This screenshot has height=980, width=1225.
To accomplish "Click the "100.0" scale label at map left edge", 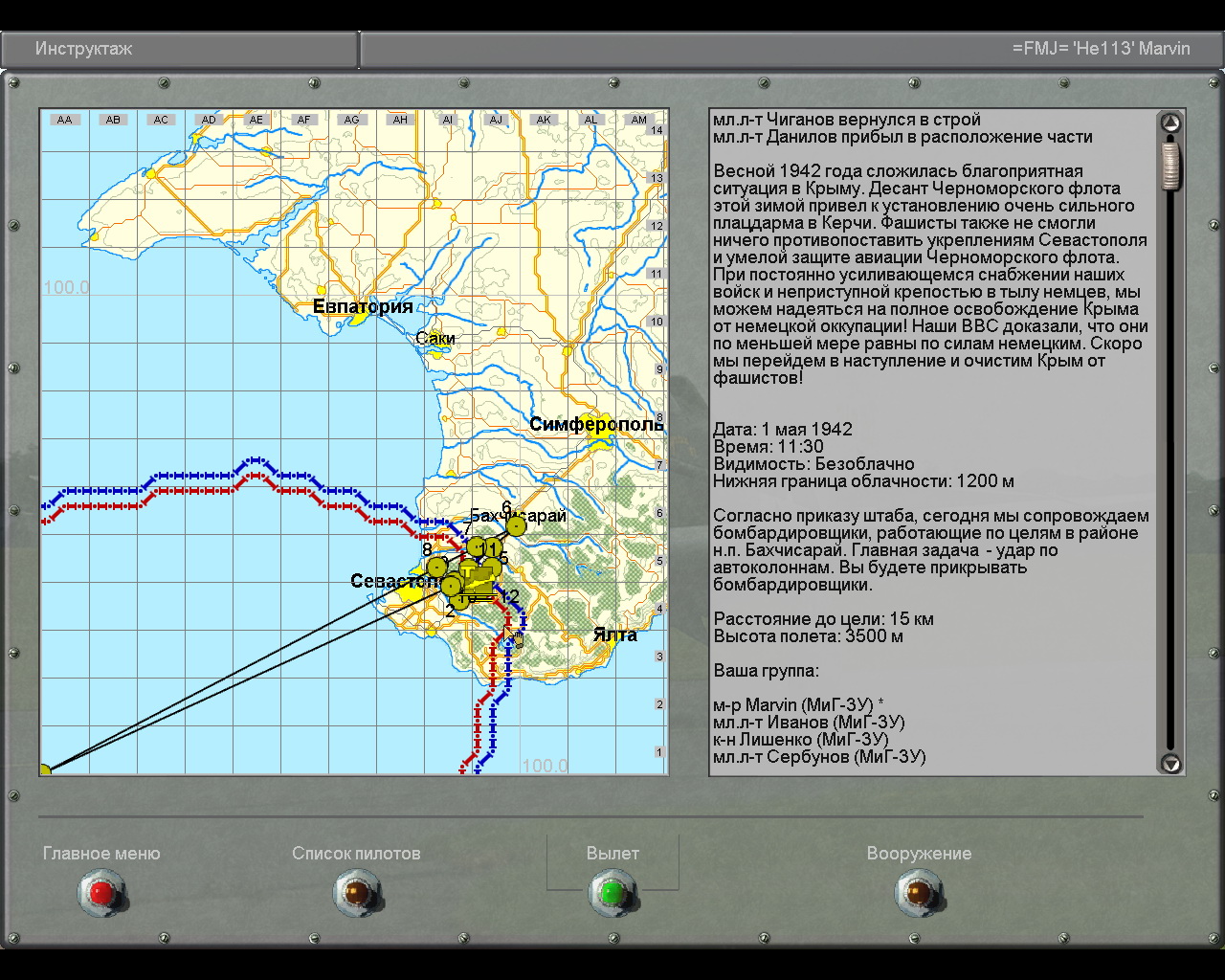I will [66, 287].
